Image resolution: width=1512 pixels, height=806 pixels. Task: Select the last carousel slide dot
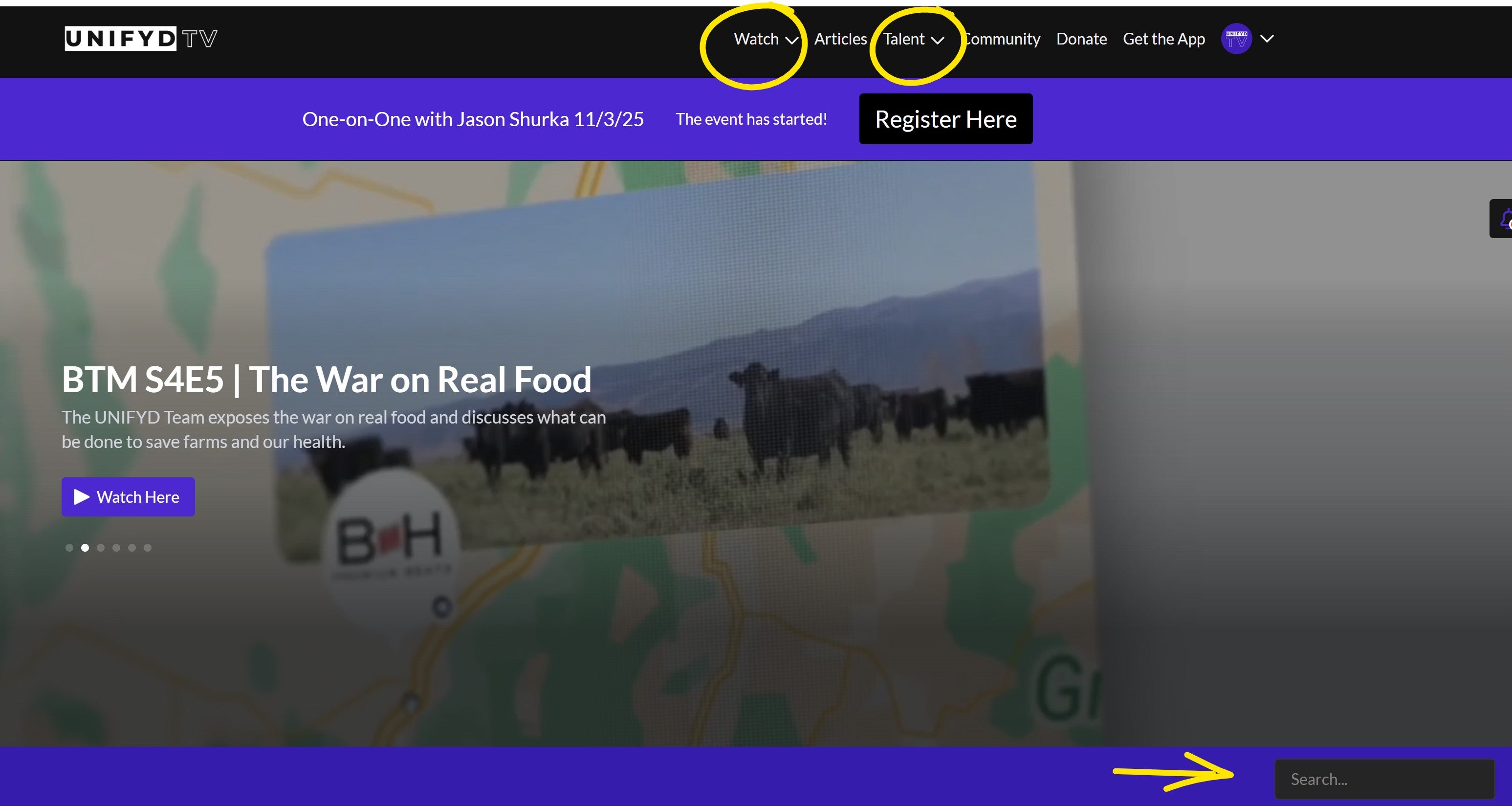tap(148, 548)
